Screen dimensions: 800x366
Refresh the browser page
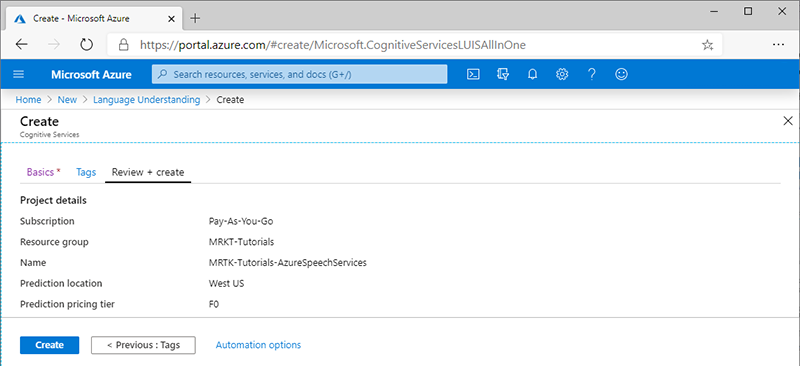pos(87,45)
